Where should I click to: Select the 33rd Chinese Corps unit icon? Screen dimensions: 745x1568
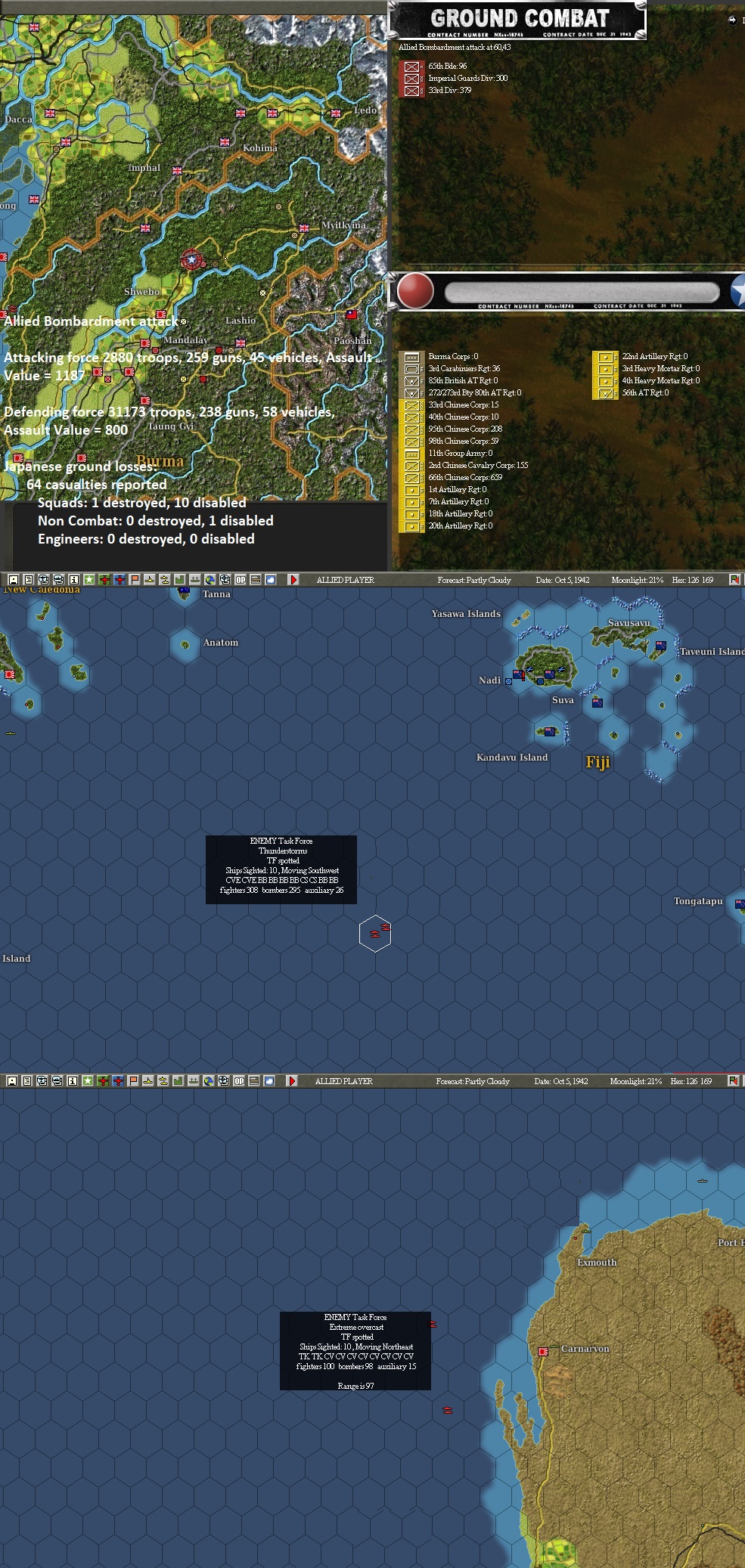[411, 405]
